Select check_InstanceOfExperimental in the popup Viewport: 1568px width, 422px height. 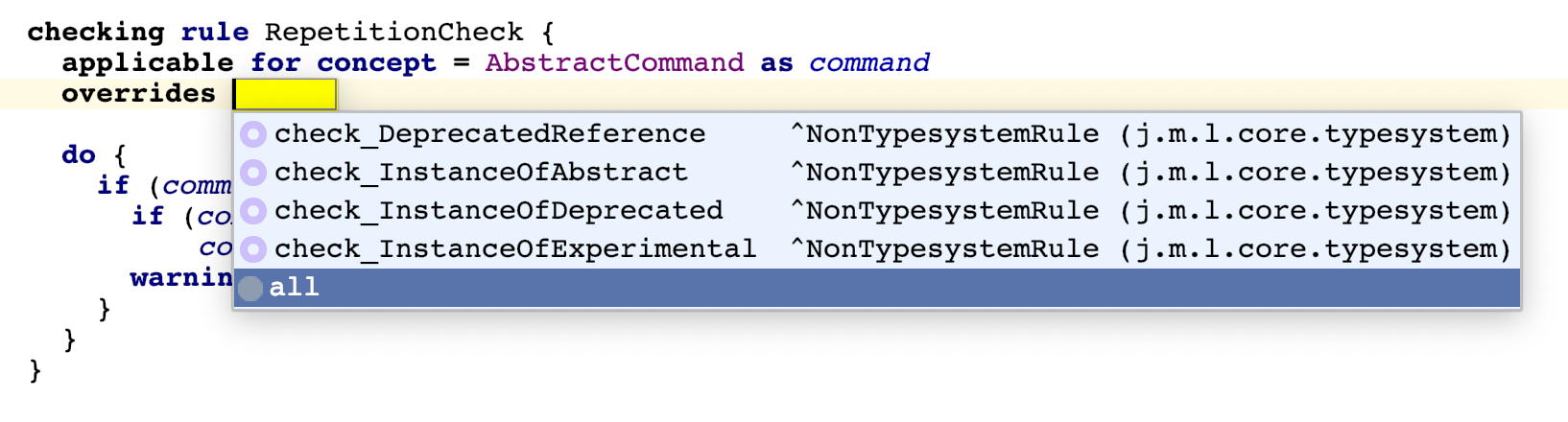point(515,249)
